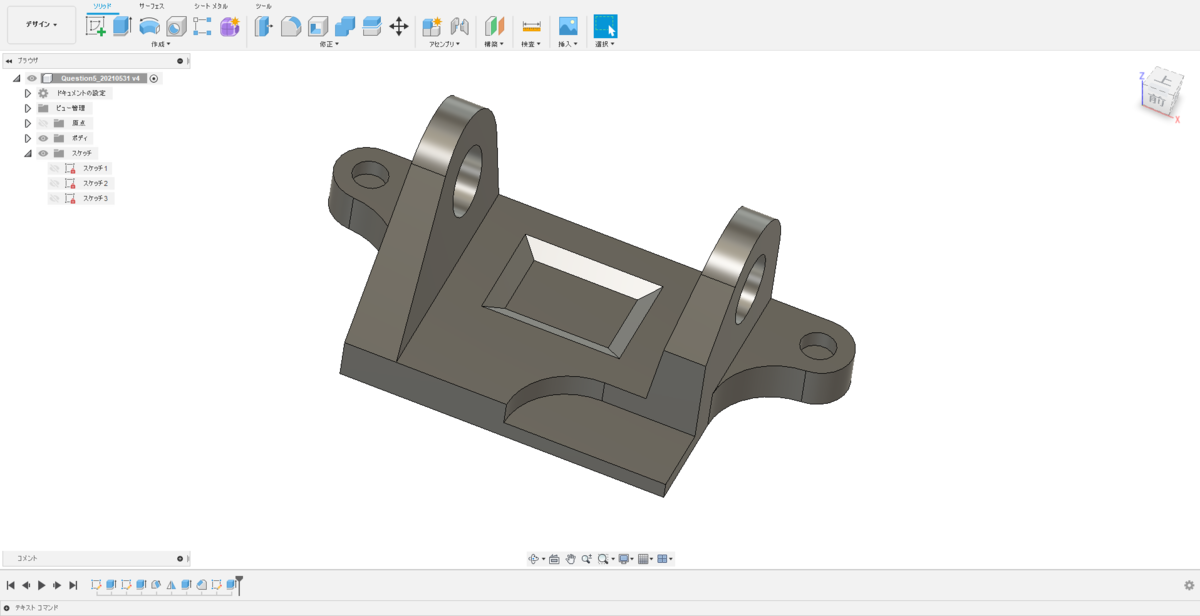Viewport: 1200px width, 616px height.
Task: Select the Hole tool icon
Action: coord(176,27)
